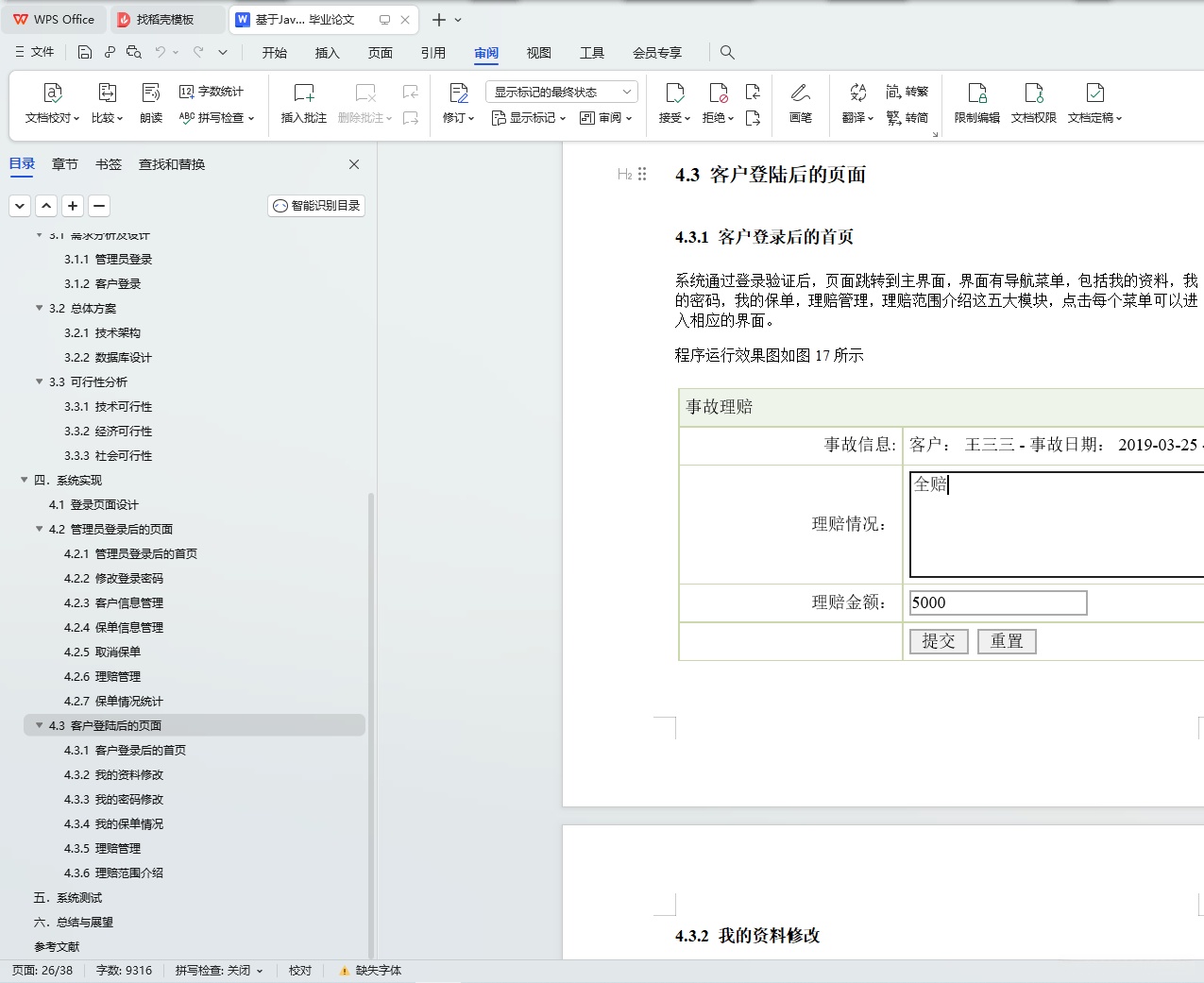The width and height of the screenshot is (1204, 983).
Task: Collapse the 四.系统实现 outline node
Action: click(x=23, y=480)
